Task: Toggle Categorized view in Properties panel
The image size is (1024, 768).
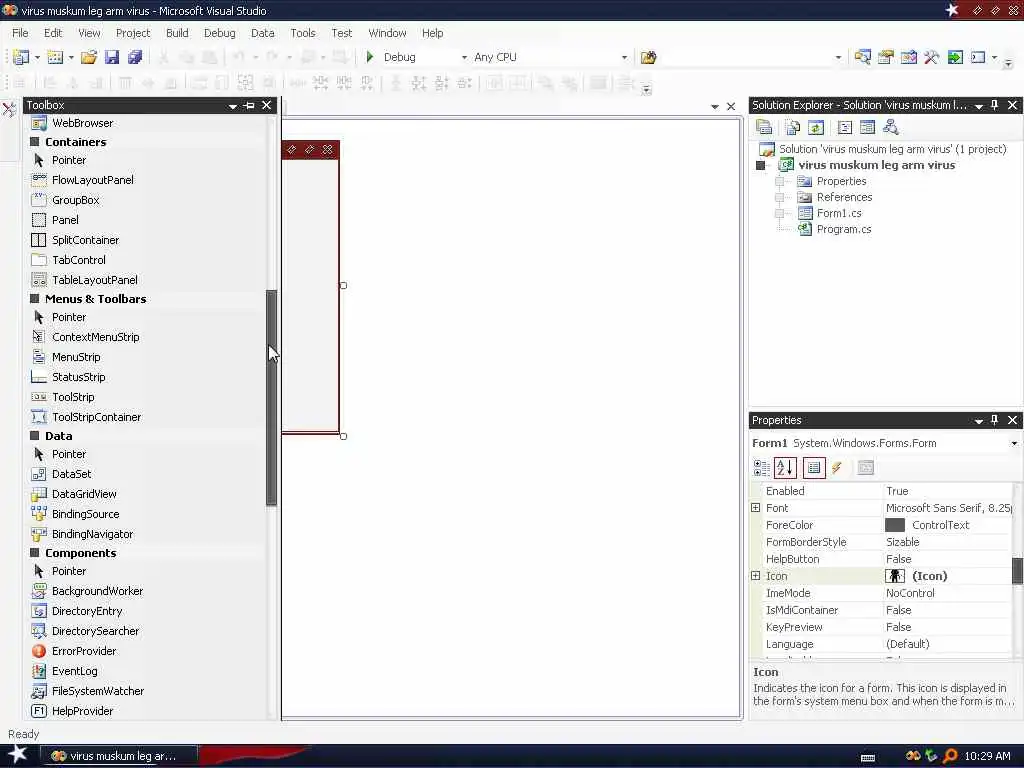Action: tap(761, 468)
